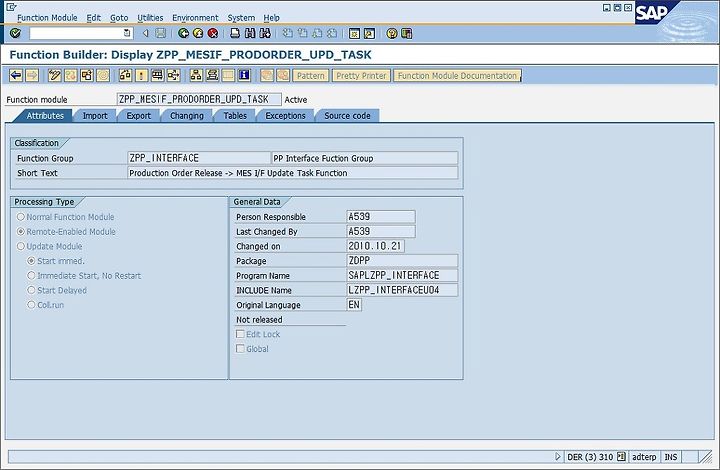Click the system info icon in status bar

pyautogui.click(x=621, y=456)
